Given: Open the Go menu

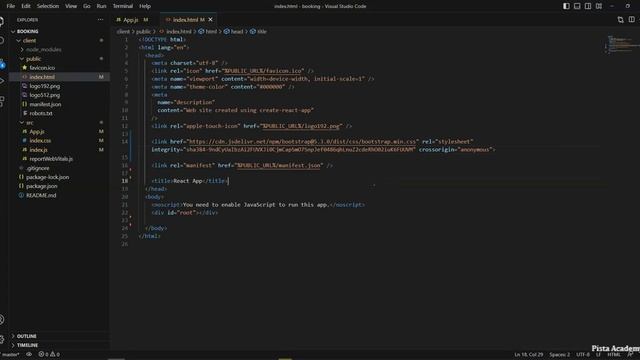Looking at the screenshot, I should [87, 6].
